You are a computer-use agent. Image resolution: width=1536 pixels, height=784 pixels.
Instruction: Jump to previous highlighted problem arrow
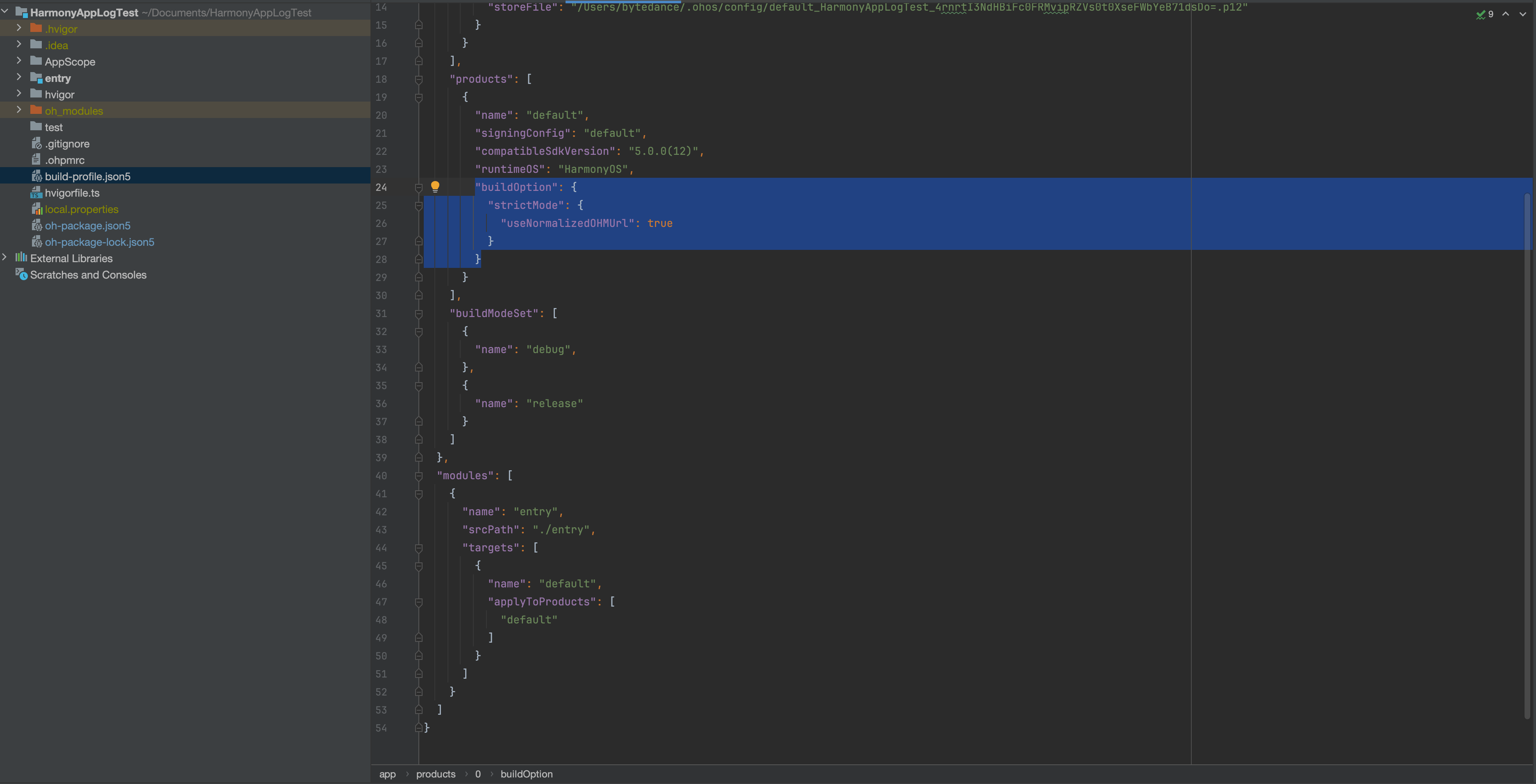click(1506, 14)
